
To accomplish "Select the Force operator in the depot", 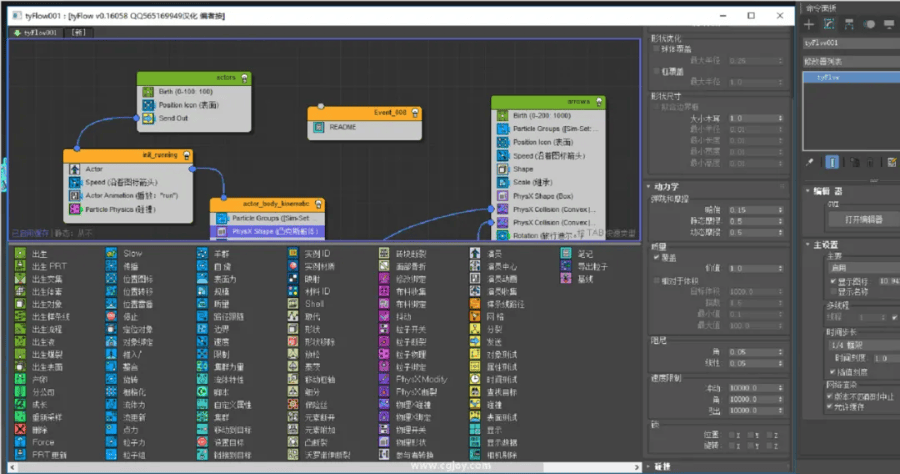I will pos(43,441).
